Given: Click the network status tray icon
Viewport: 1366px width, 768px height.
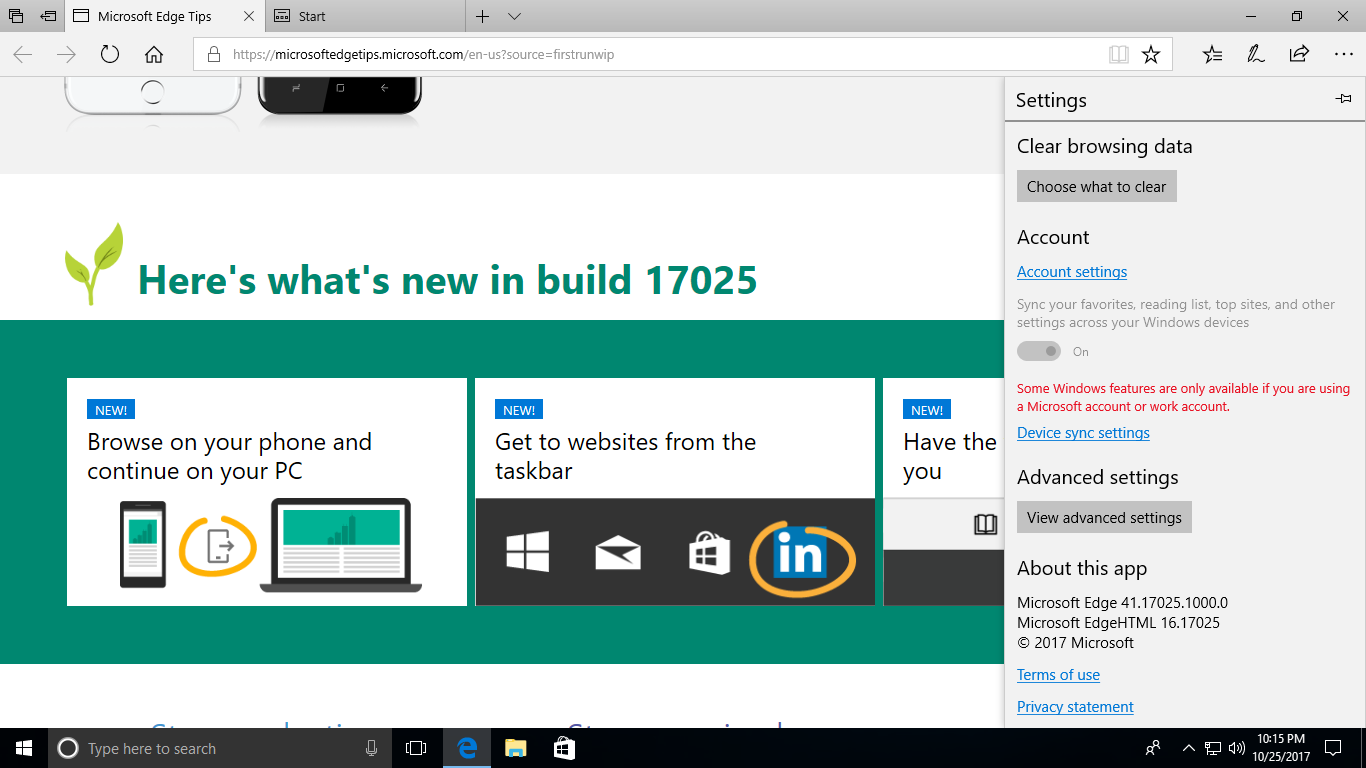Looking at the screenshot, I should click(1213, 748).
